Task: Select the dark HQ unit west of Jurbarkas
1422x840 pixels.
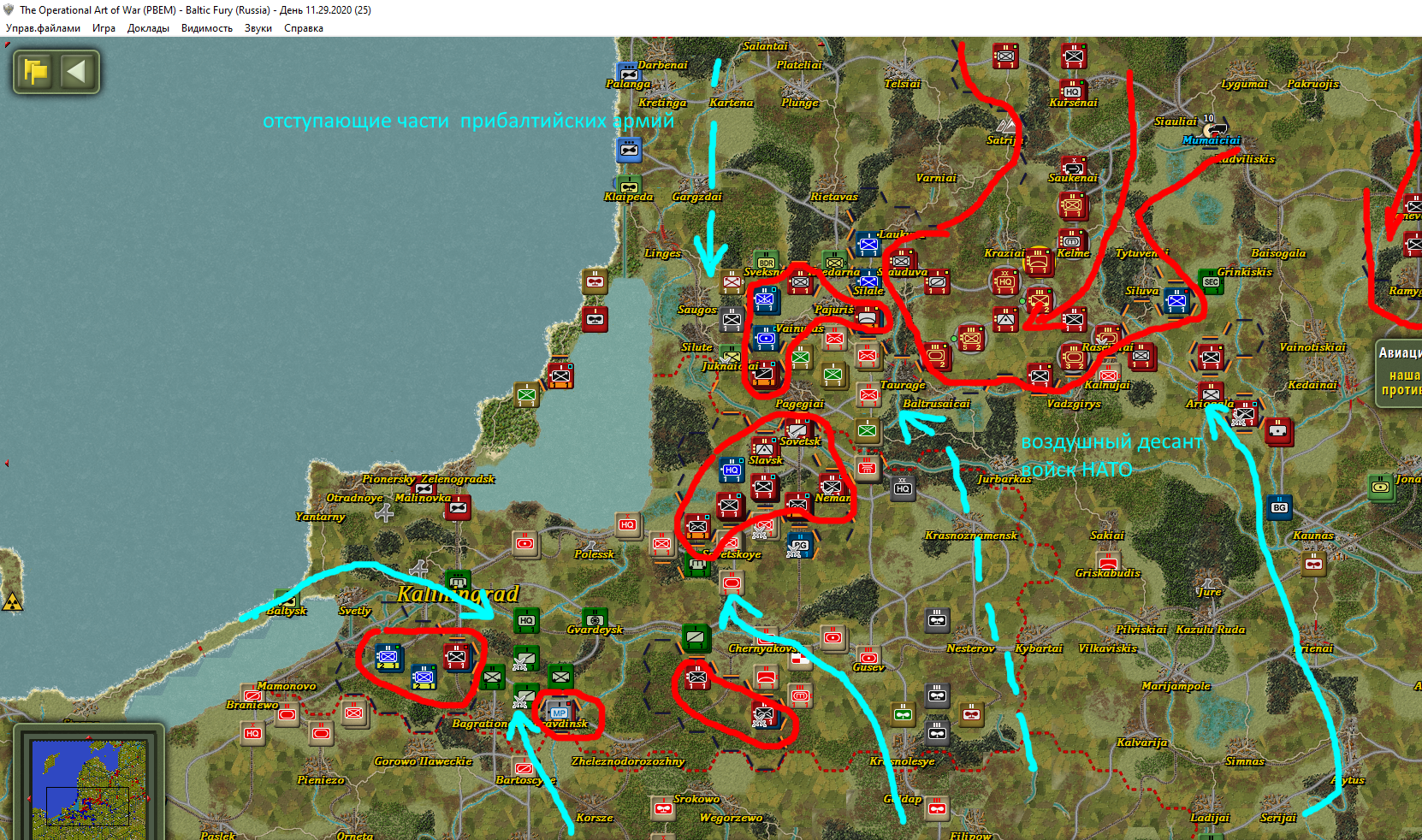Action: (903, 488)
